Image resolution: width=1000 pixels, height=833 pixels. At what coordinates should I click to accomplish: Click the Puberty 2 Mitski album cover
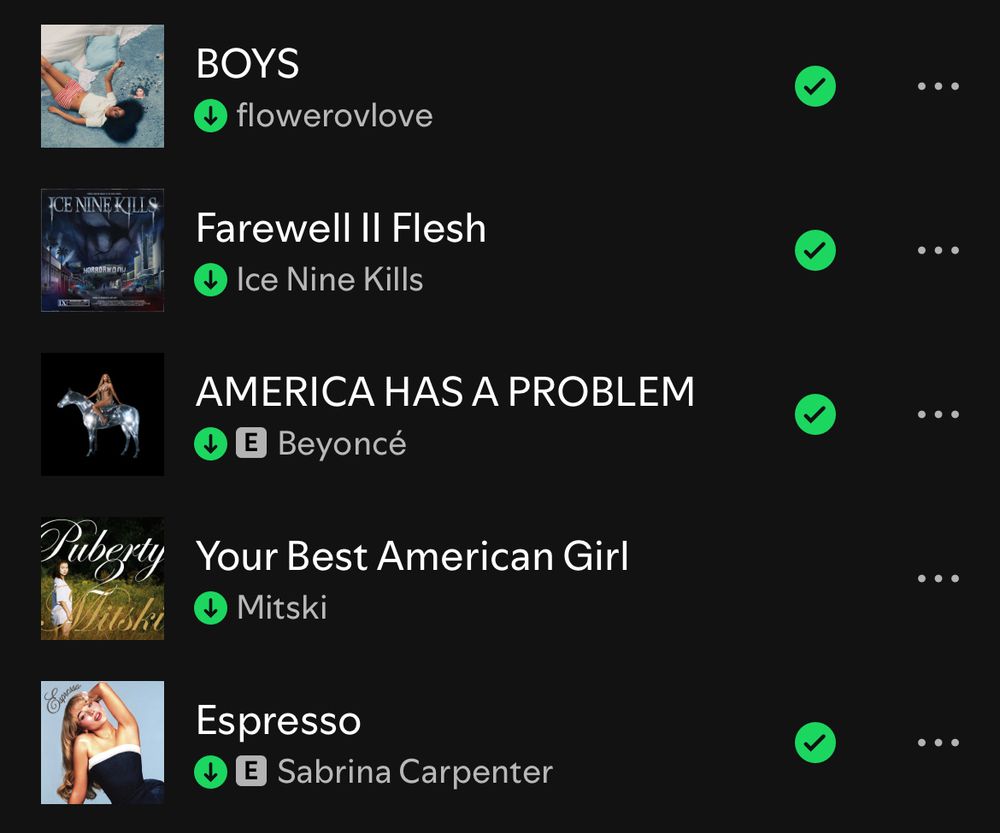103,579
